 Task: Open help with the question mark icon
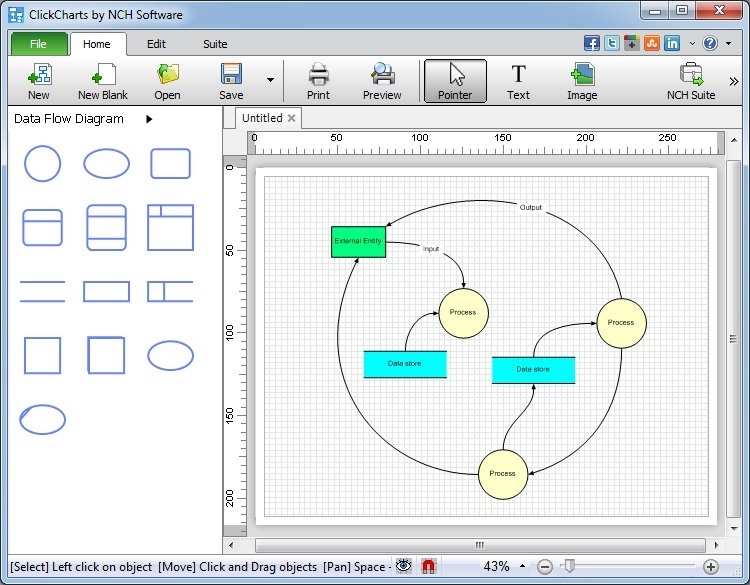(710, 44)
